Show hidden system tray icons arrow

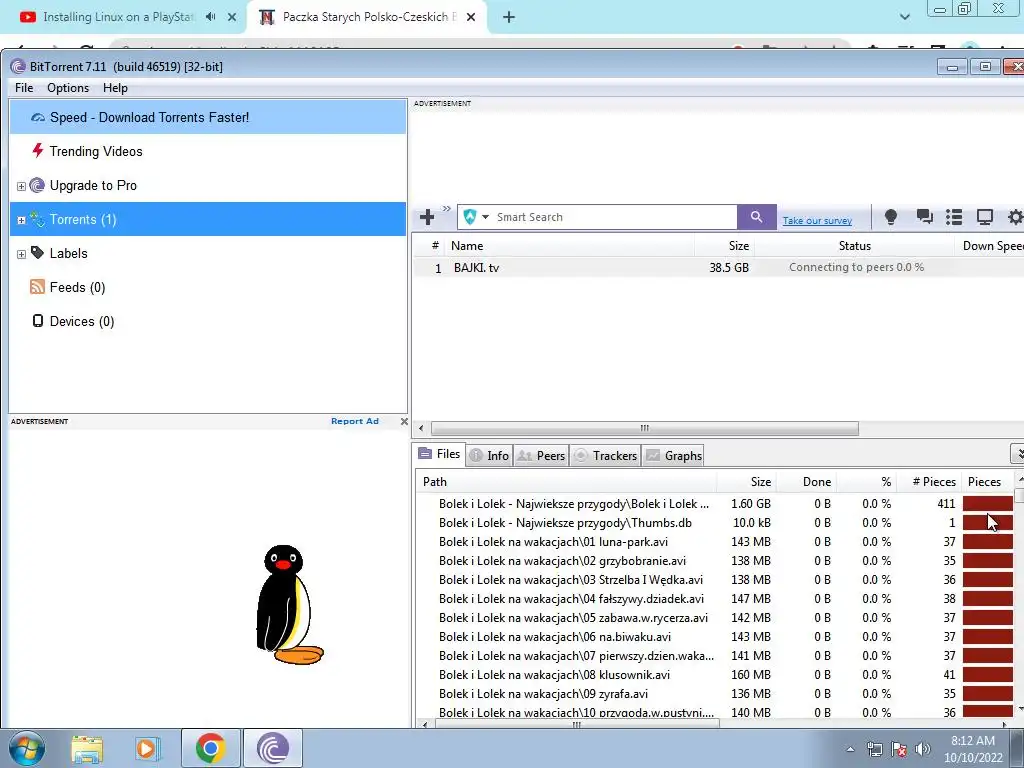click(x=850, y=749)
